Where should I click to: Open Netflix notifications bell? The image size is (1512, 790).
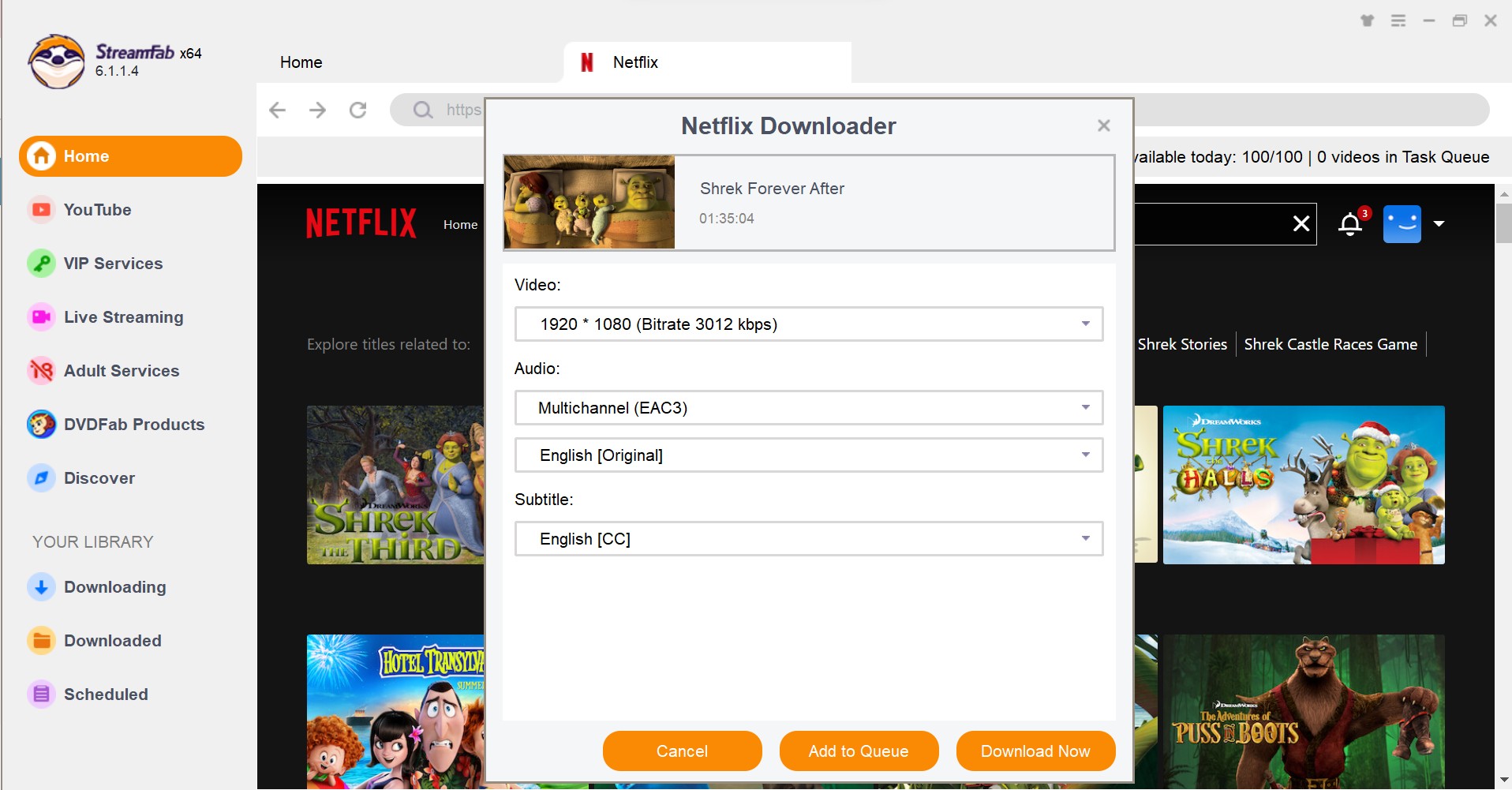tap(1350, 224)
